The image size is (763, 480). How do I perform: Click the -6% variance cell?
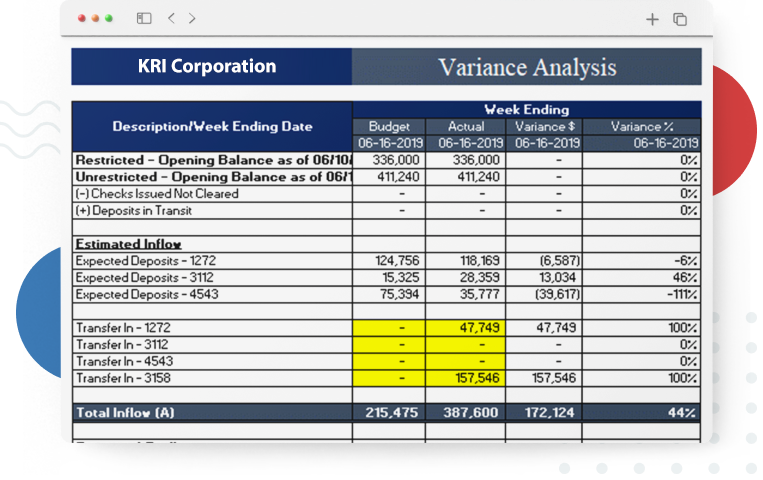coord(642,260)
